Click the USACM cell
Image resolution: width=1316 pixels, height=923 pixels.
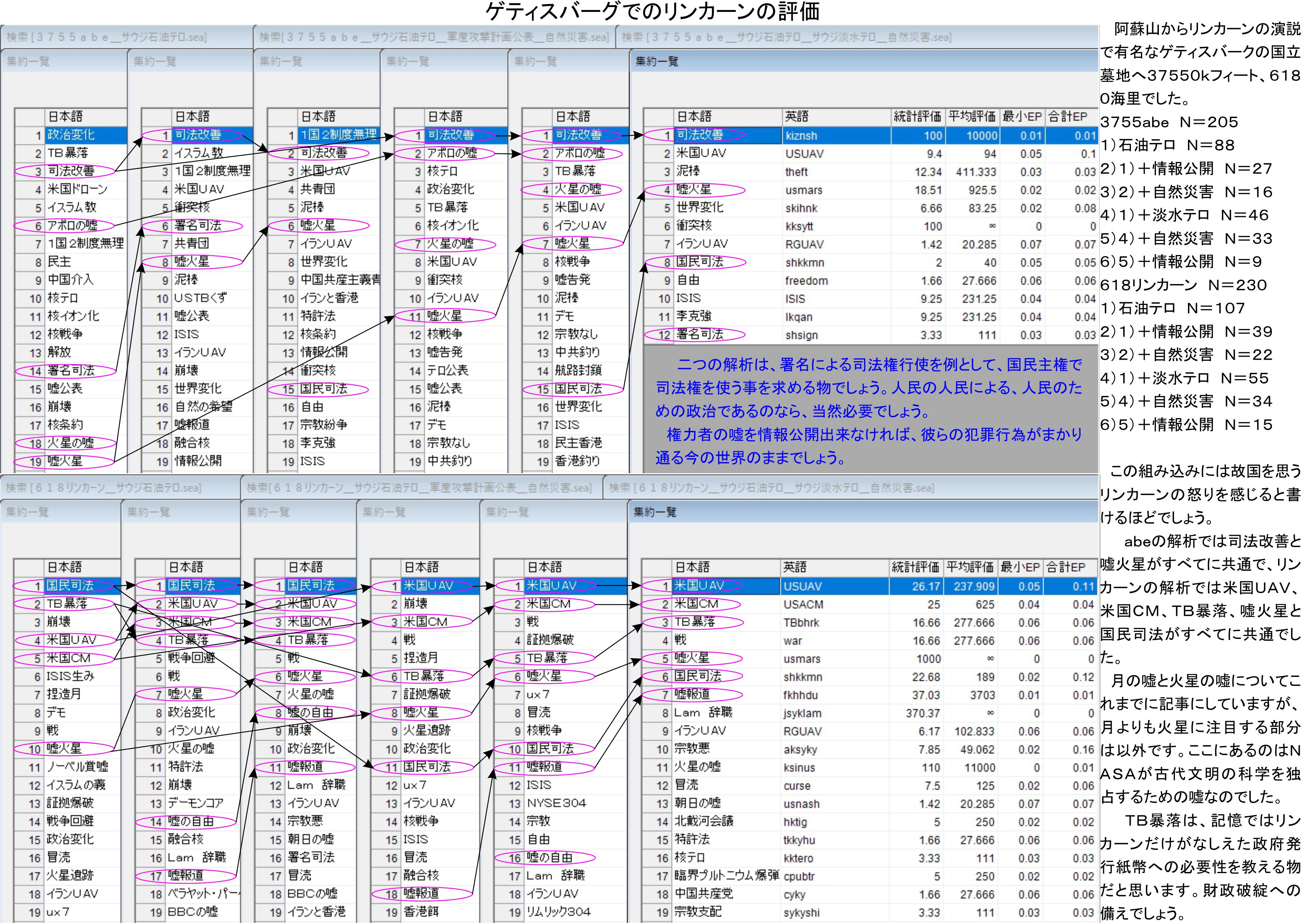803,604
